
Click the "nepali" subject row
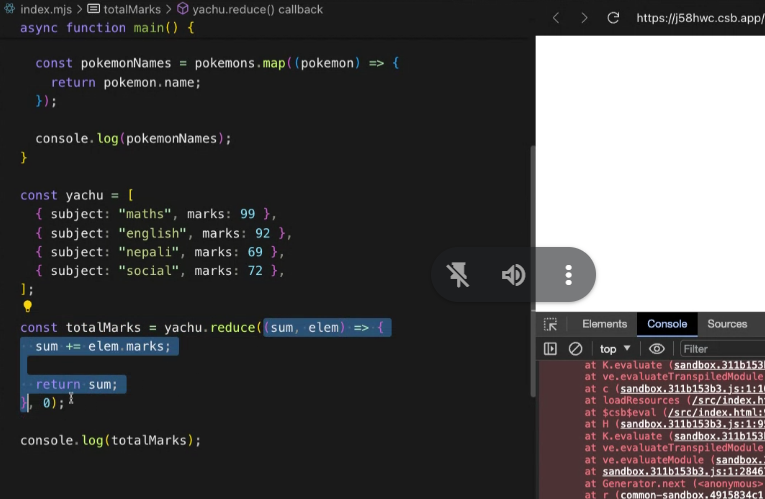tap(160, 252)
